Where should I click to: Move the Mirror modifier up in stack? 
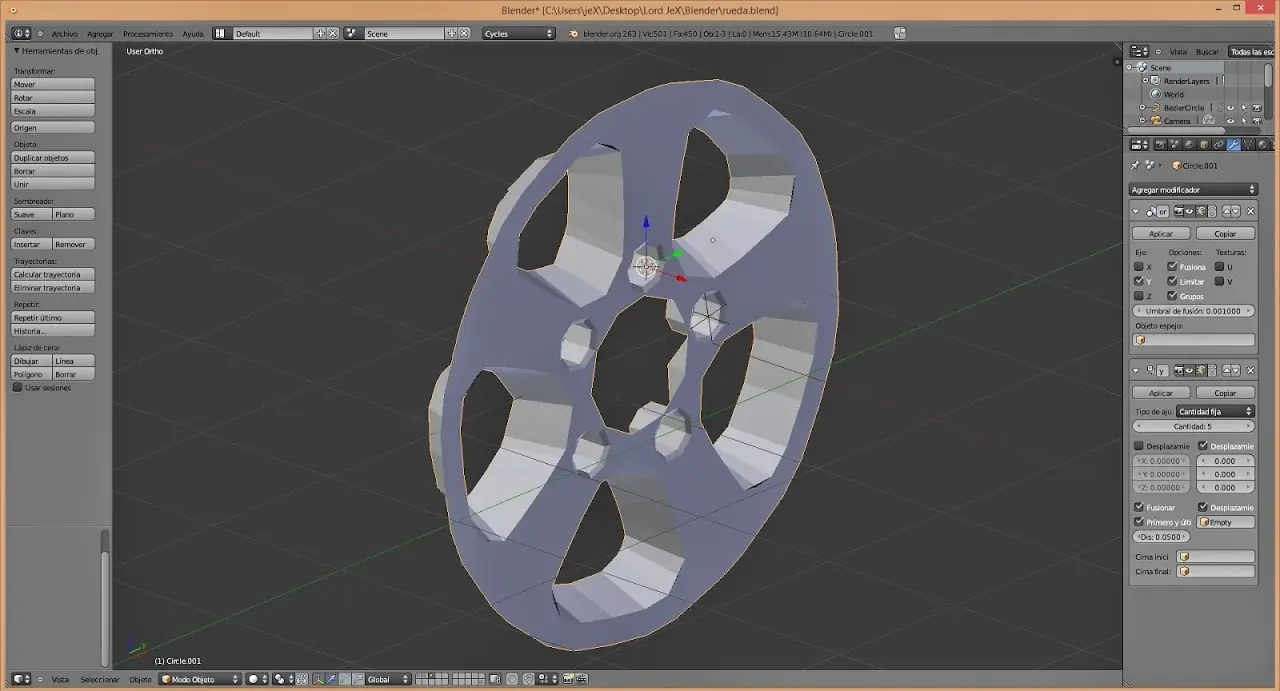(x=1227, y=211)
